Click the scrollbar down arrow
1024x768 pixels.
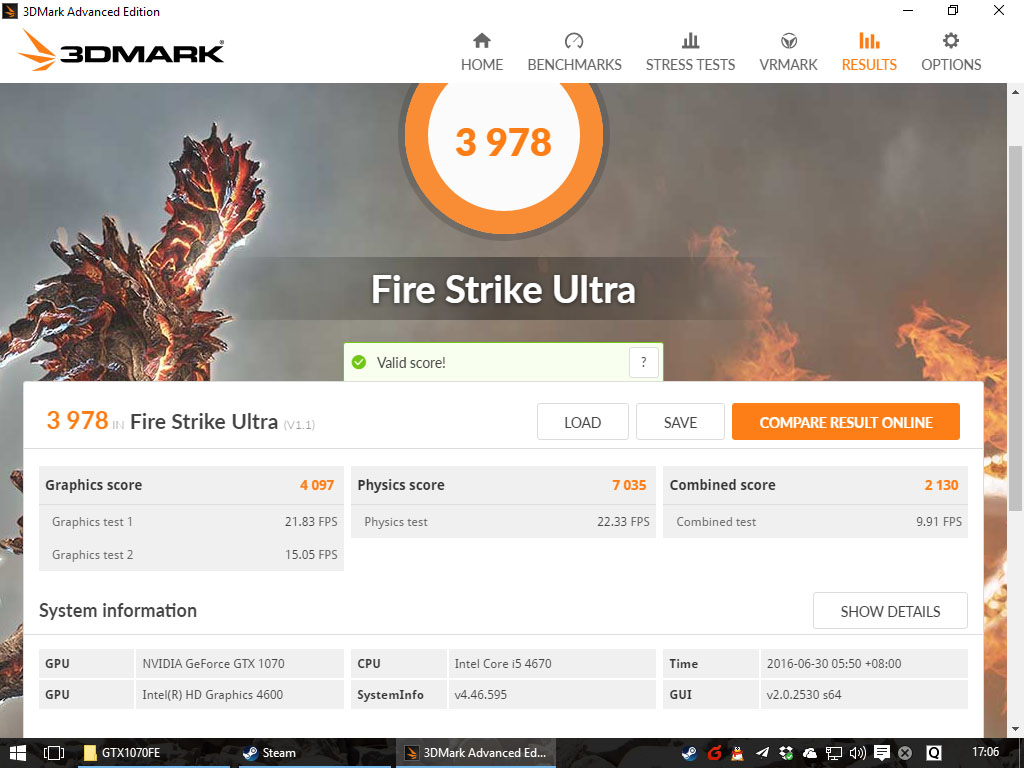tap(1016, 729)
